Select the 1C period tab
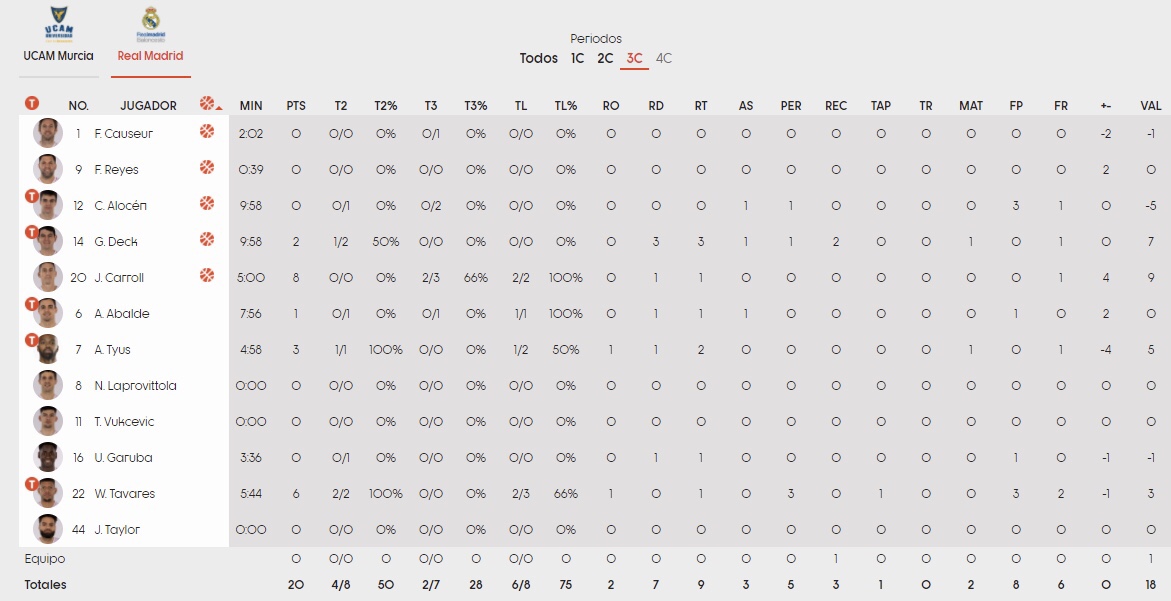Viewport: 1171px width, 601px height. [x=577, y=58]
